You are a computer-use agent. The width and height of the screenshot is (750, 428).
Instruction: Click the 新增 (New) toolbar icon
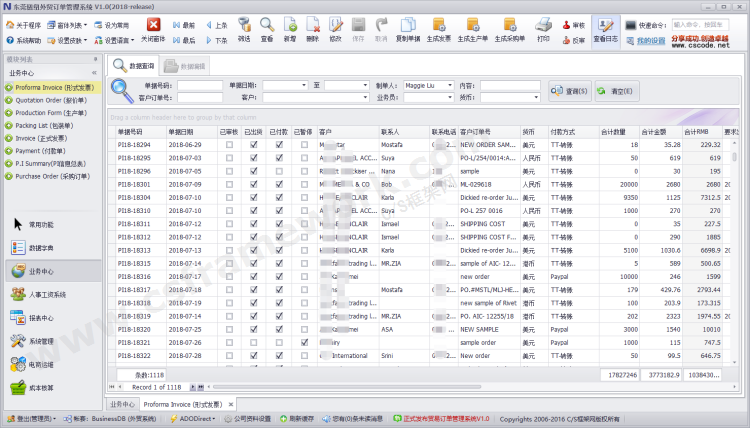pos(289,27)
